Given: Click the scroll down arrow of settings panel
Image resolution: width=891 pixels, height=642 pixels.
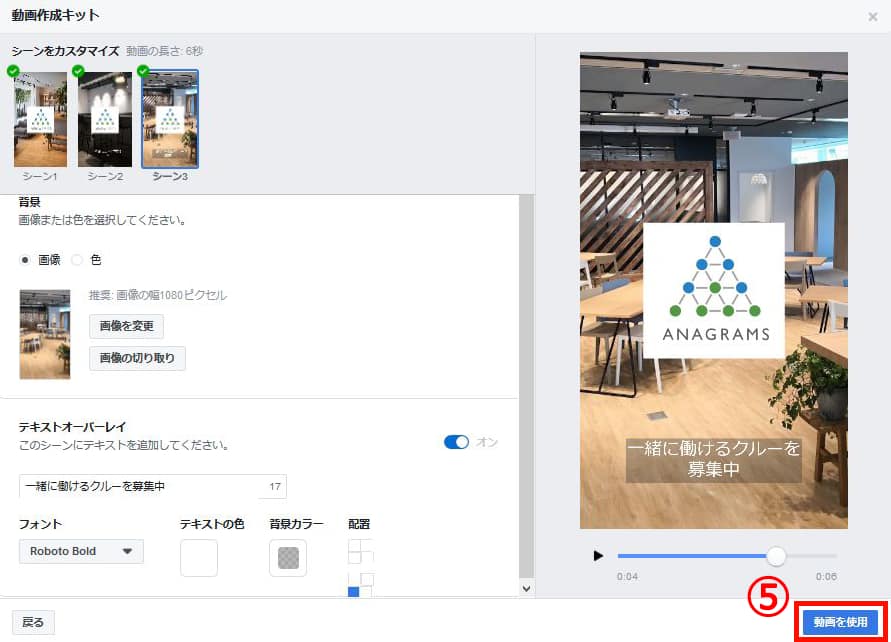Looking at the screenshot, I should [x=526, y=589].
